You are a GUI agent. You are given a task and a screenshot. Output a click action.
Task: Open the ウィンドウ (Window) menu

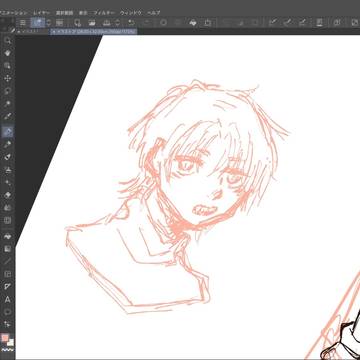tap(131, 13)
